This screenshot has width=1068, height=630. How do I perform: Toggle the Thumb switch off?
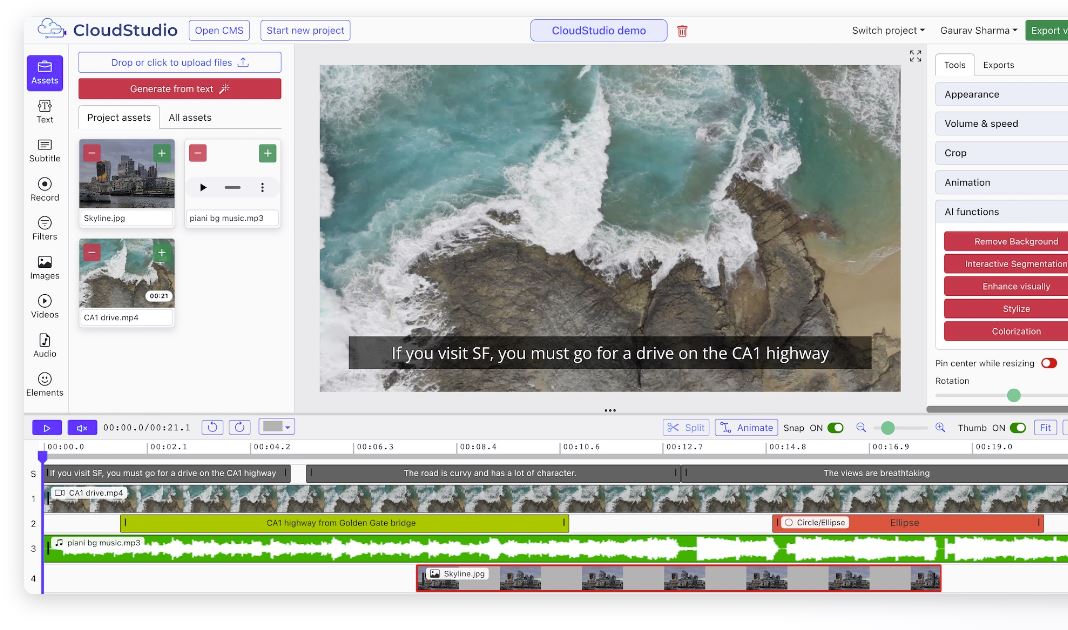pyautogui.click(x=1017, y=428)
